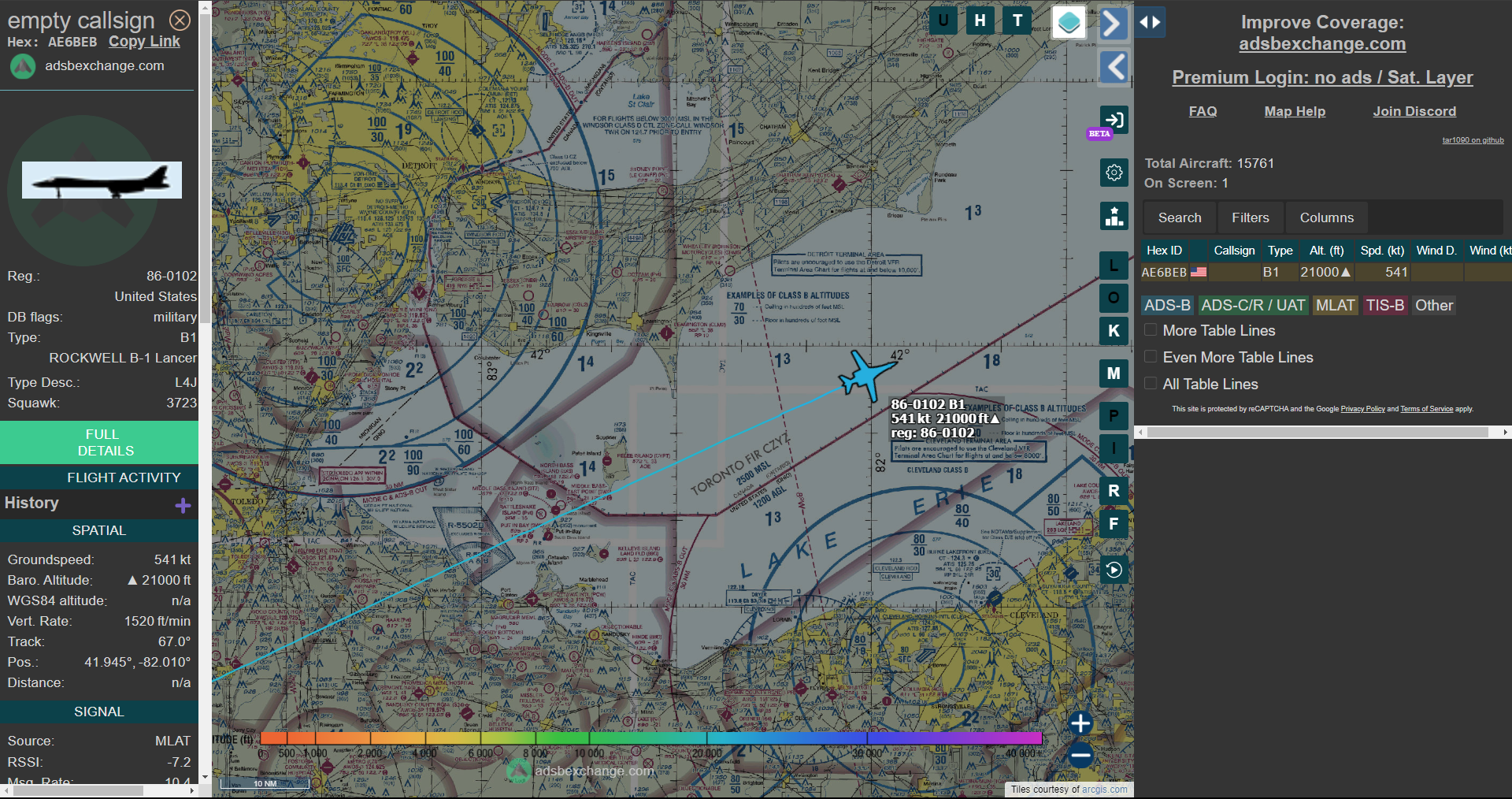Image resolution: width=1512 pixels, height=799 pixels.
Task: Enable Even More Table Lines checkbox
Action: tap(1151, 357)
